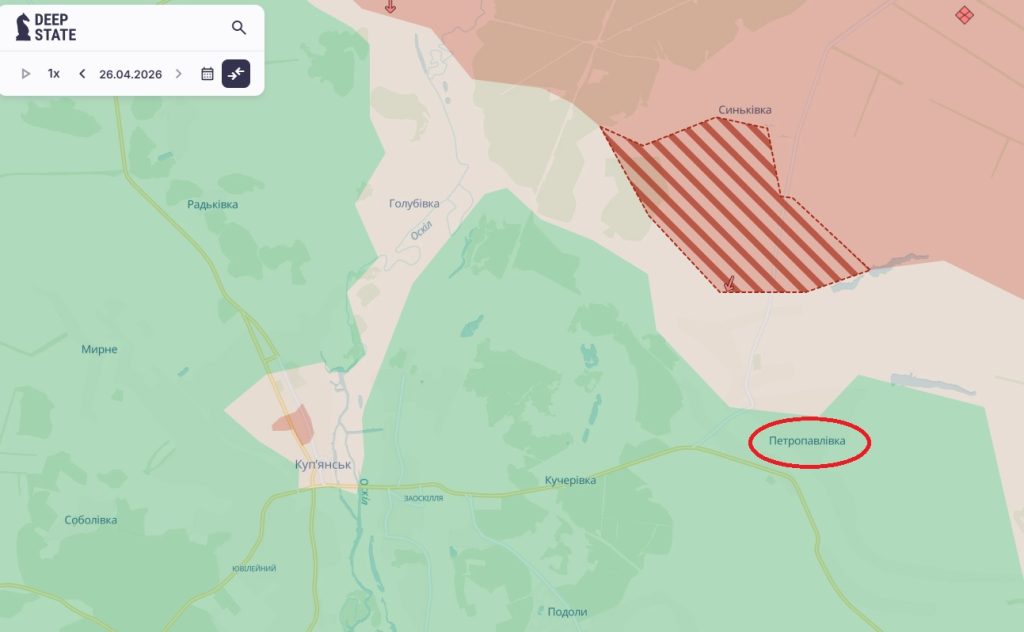The height and width of the screenshot is (632, 1024).
Task: Click the Радьківка village label
Action: (x=212, y=204)
